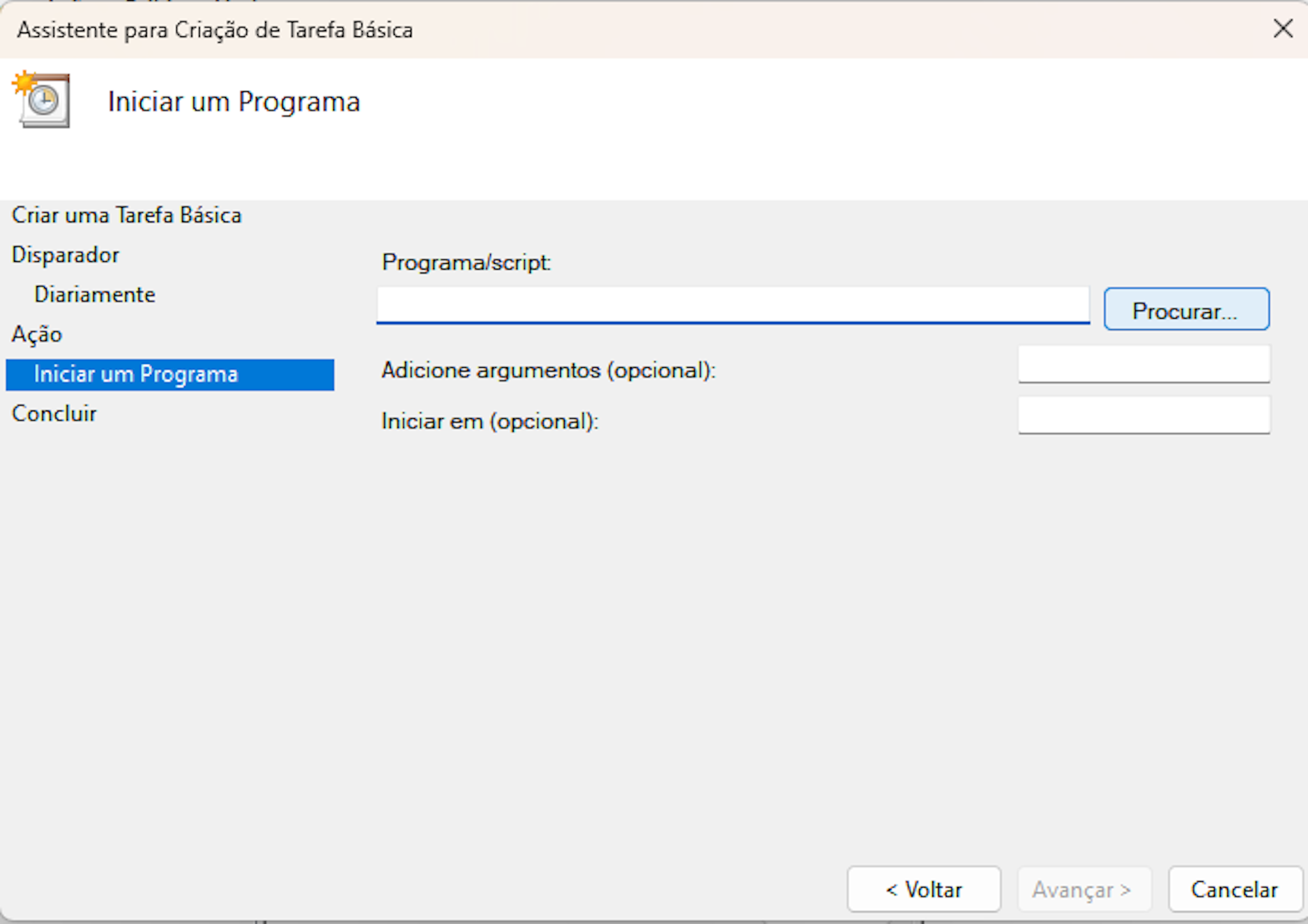This screenshot has width=1308, height=924.
Task: Click the Voltar button
Action: point(924,889)
